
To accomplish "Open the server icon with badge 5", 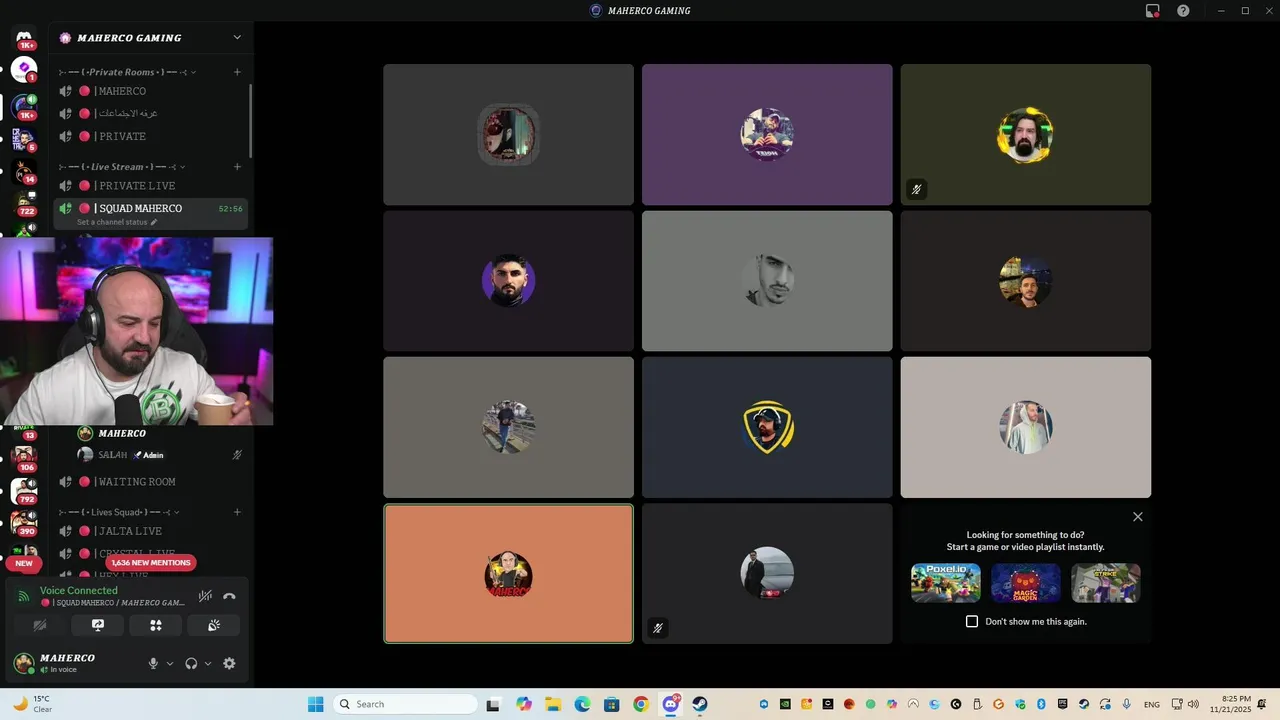I will (24, 138).
